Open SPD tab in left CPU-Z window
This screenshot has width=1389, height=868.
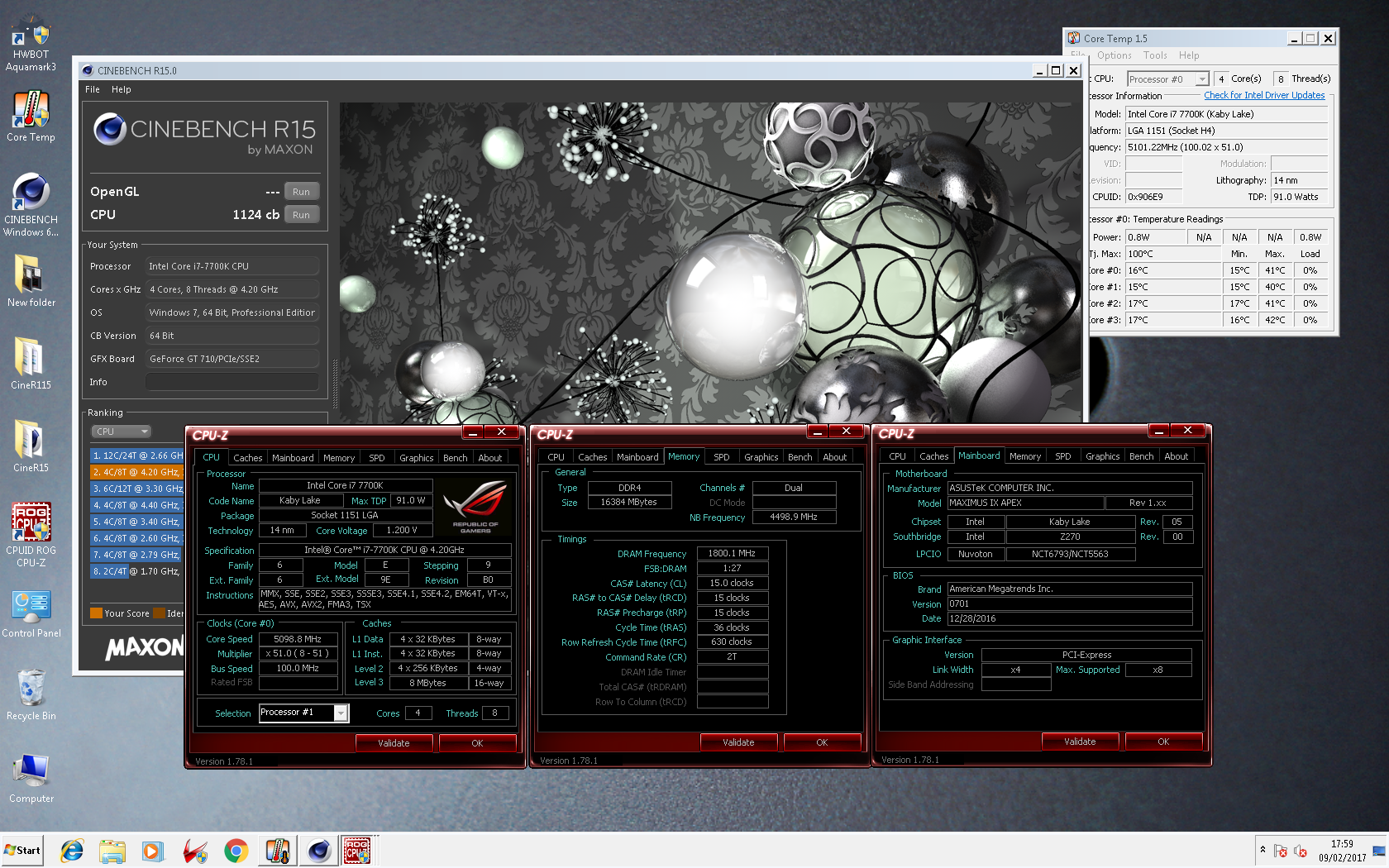(x=377, y=458)
